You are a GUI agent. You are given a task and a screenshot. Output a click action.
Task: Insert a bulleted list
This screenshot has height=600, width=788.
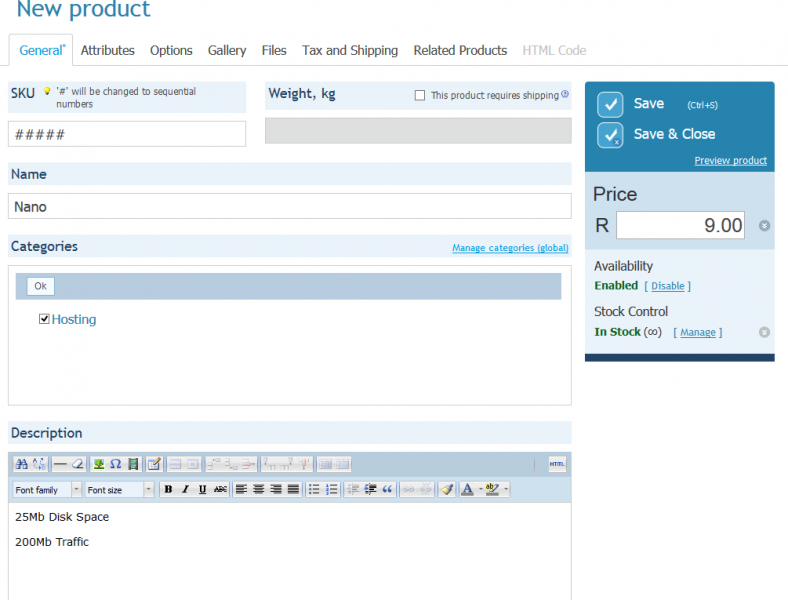click(x=314, y=489)
